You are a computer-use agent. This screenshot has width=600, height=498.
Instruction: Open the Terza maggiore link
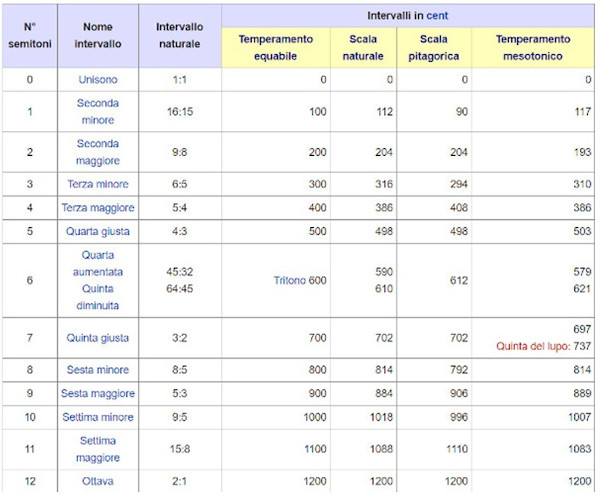point(105,207)
